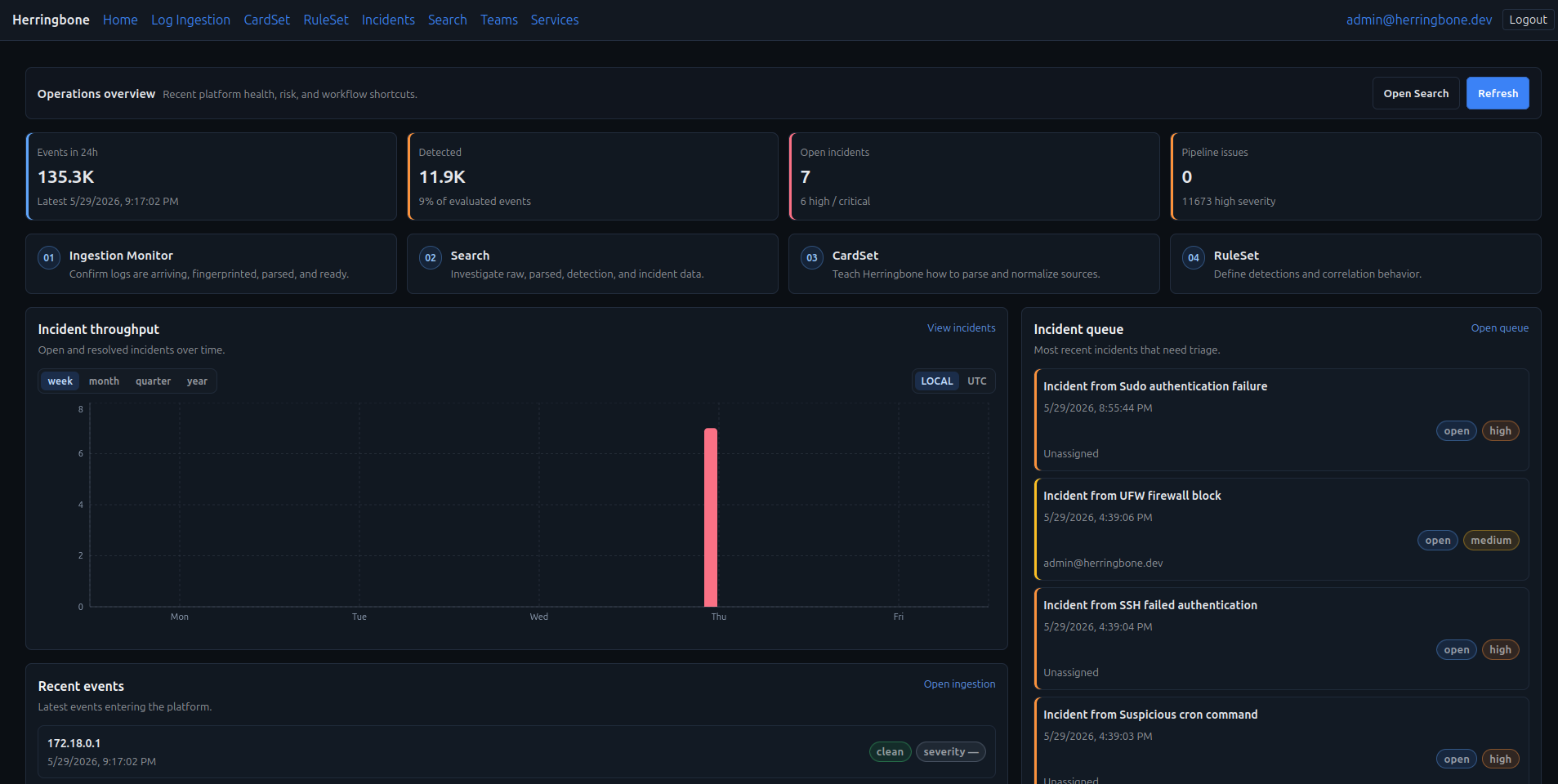Click the clean badge on recent event
This screenshot has width=1558, height=784.
tap(890, 752)
